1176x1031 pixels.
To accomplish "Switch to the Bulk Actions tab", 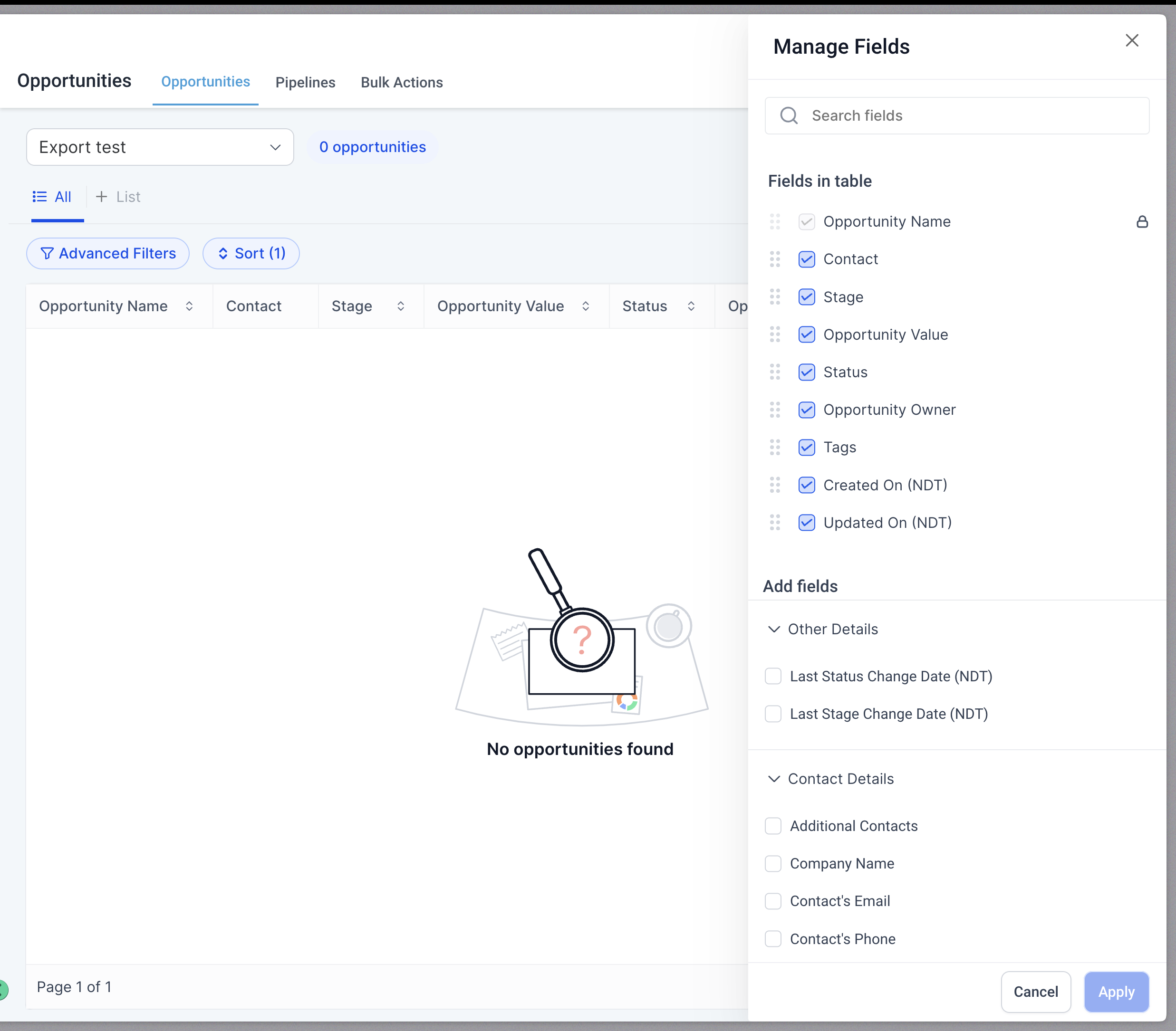I will 402,83.
